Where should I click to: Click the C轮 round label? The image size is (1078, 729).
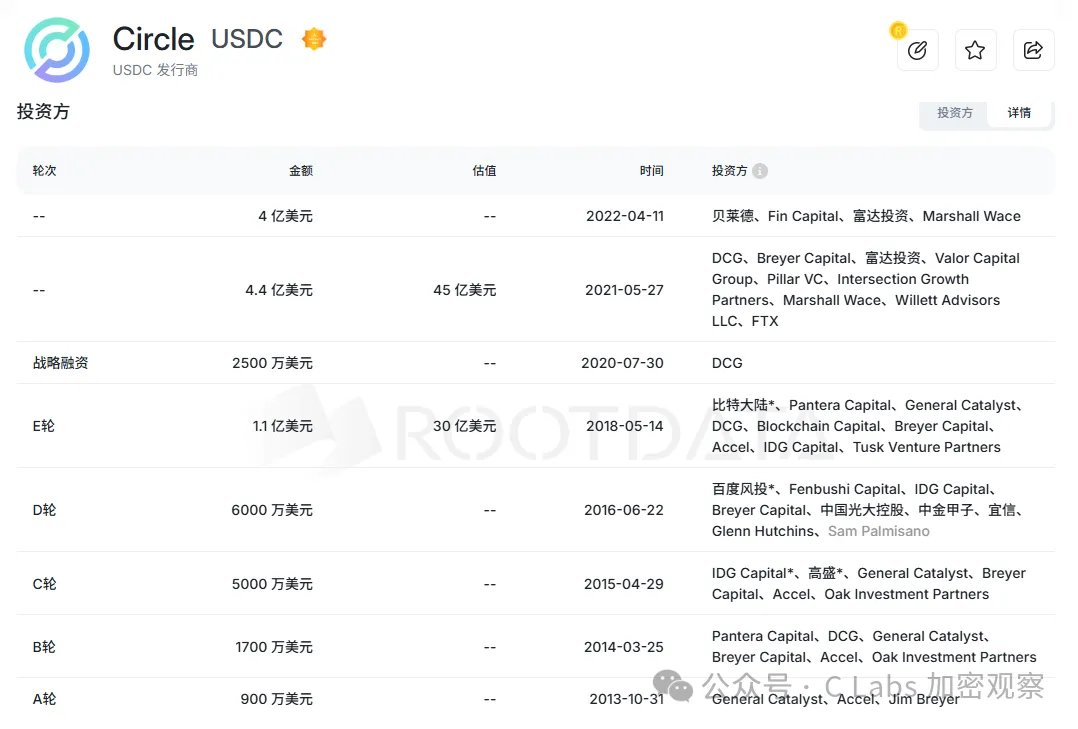click(45, 584)
